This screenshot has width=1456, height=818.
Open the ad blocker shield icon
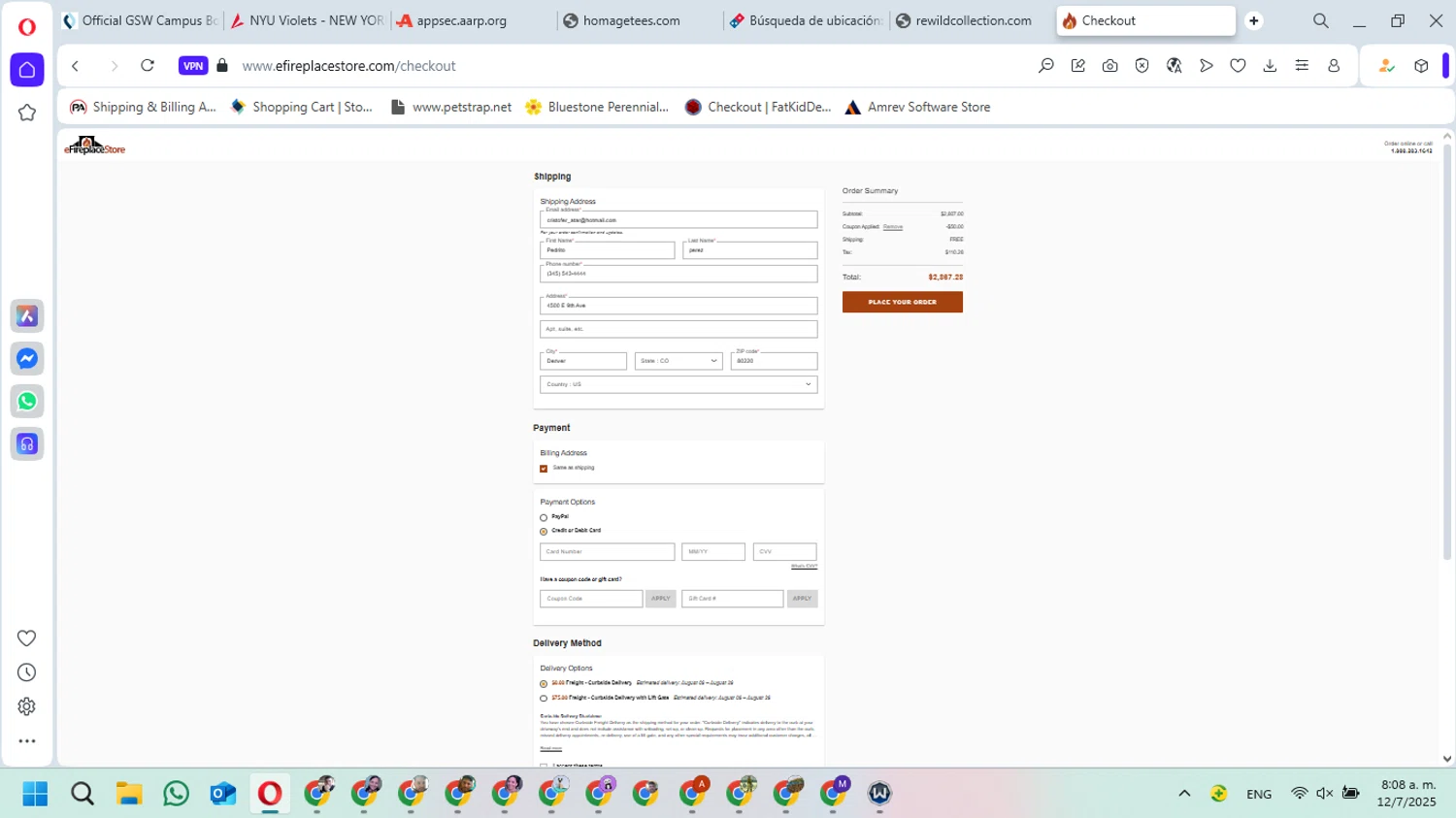pyautogui.click(x=1142, y=66)
